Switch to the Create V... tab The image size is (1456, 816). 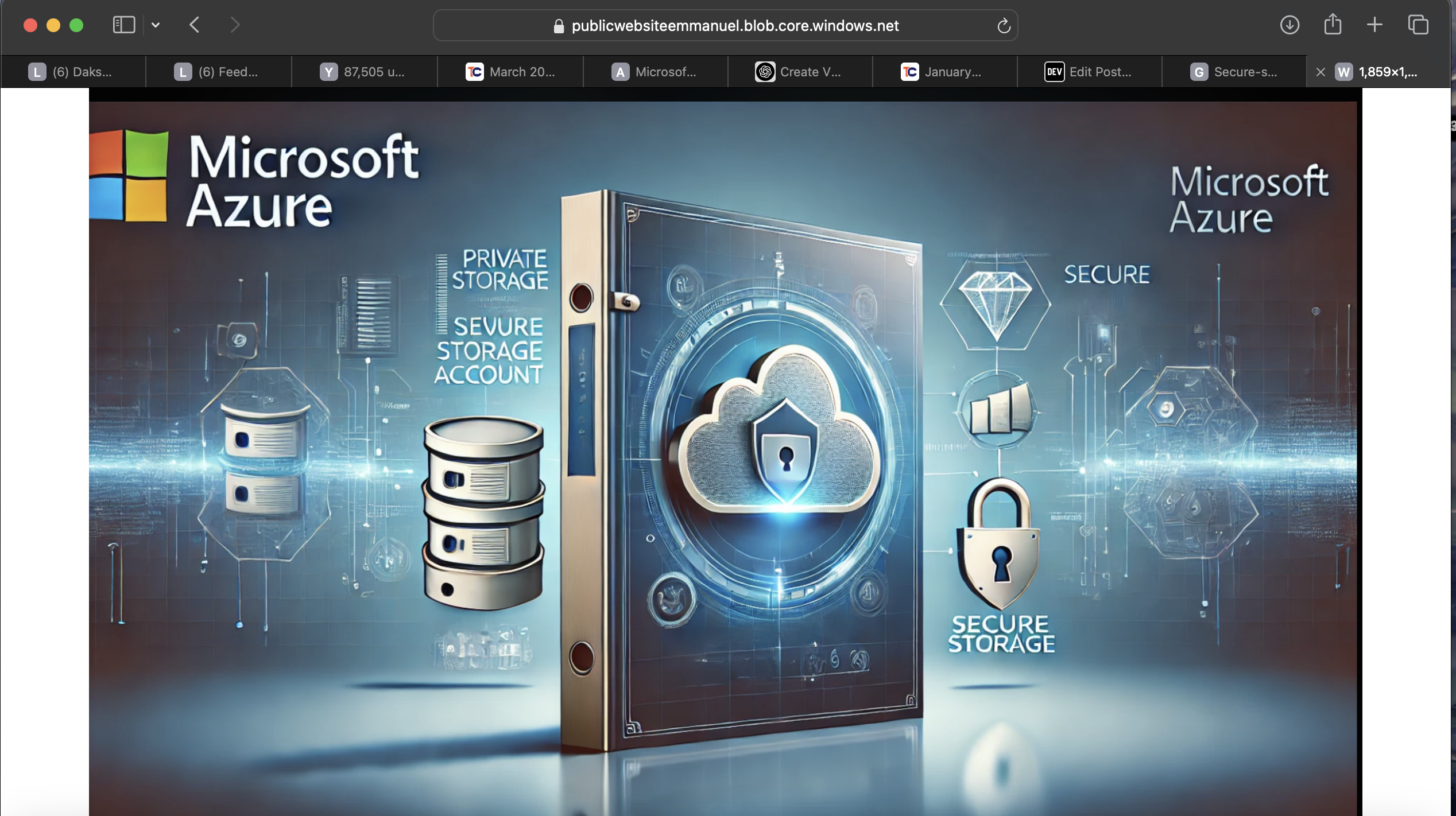click(x=800, y=72)
